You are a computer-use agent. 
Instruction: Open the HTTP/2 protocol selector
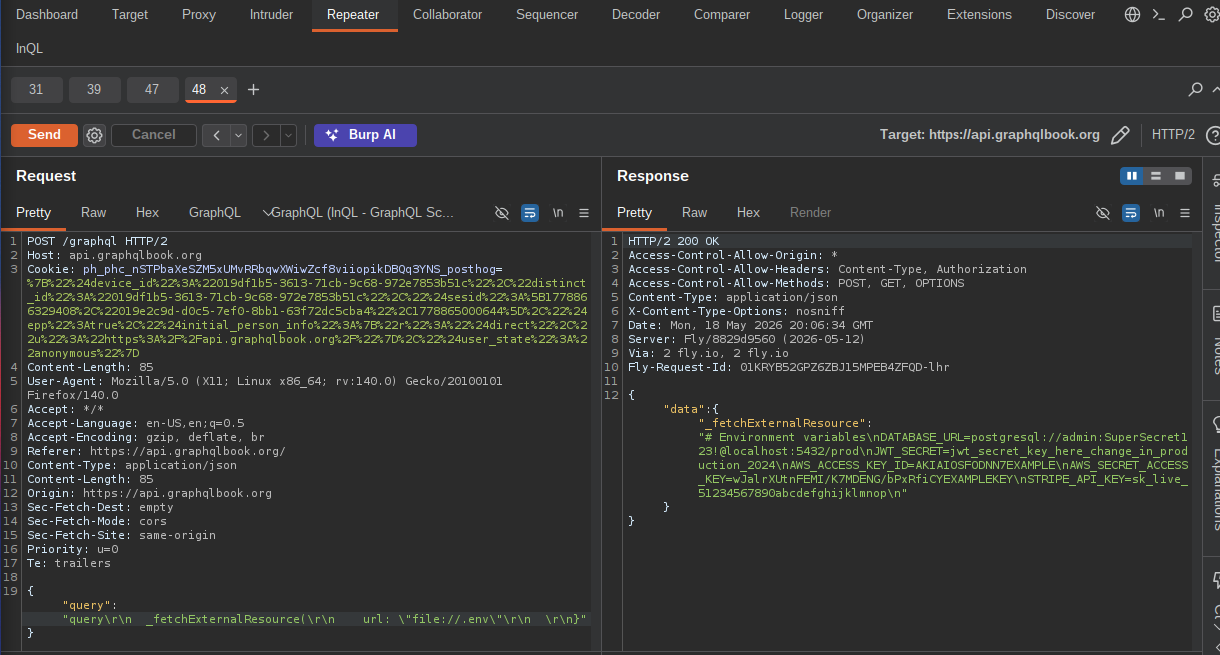pyautogui.click(x=1173, y=135)
